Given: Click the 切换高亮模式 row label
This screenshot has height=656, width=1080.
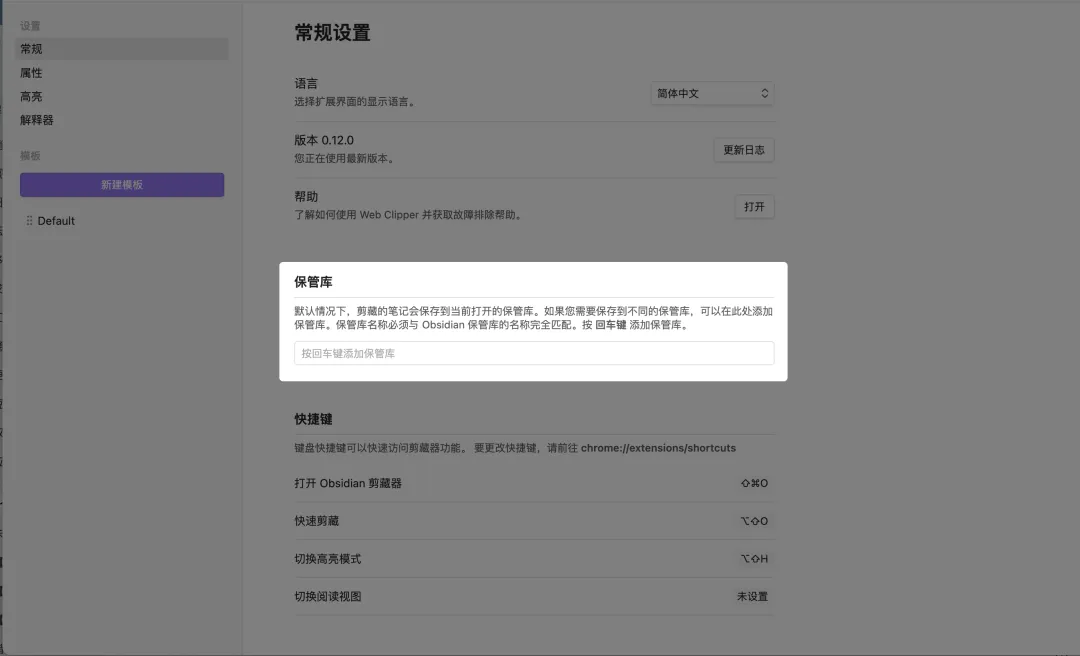Looking at the screenshot, I should pos(328,559).
